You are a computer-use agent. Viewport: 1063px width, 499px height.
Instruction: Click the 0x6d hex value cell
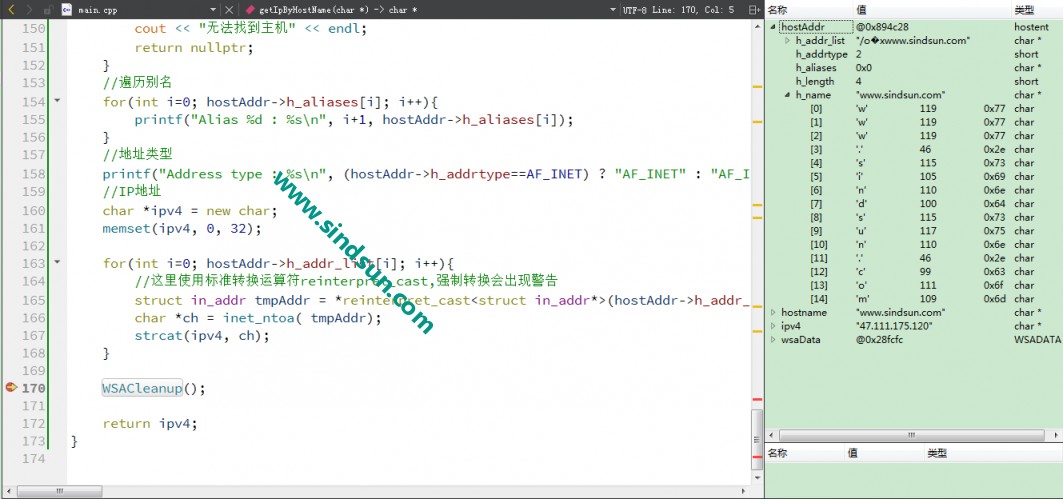994,299
